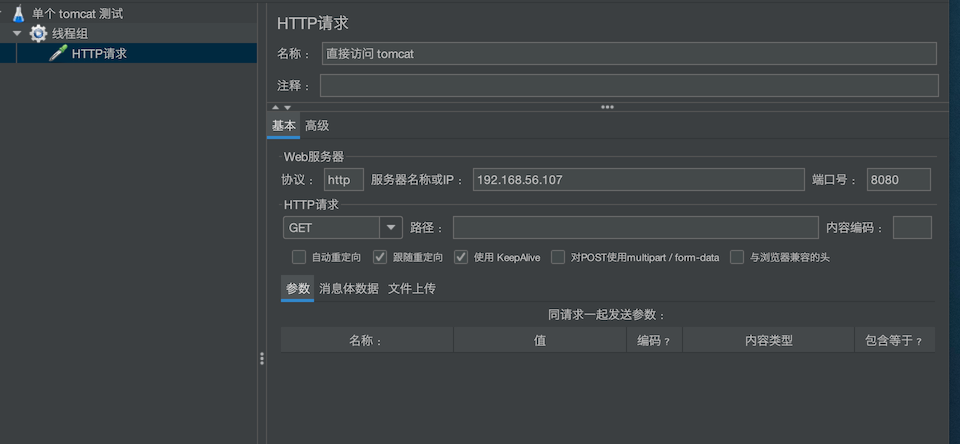Screen dimensions: 960x444
Task: Select the 单个 tomcat 测试 tree item
Action: [90, 14]
